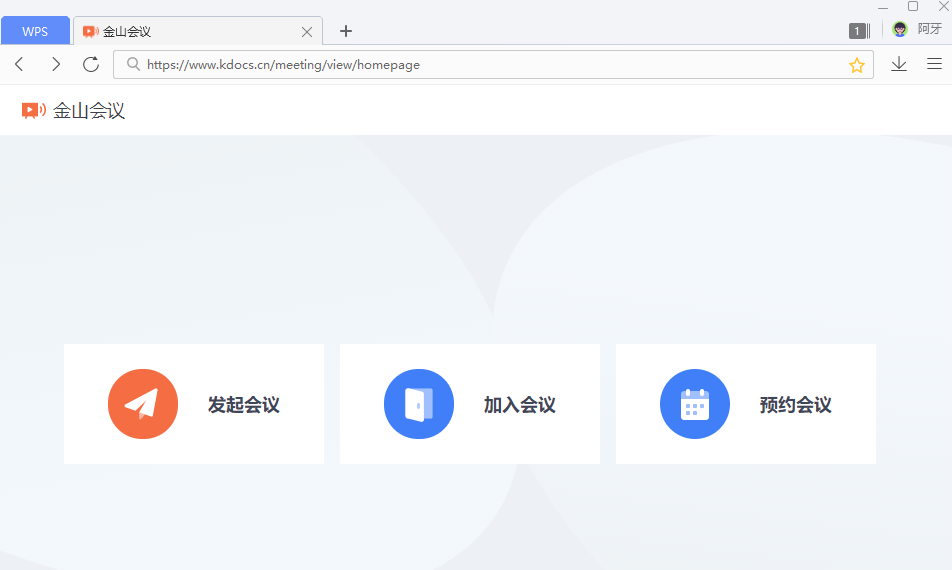This screenshot has width=952, height=570.
Task: Close the 金山会议 tab
Action: (x=307, y=32)
